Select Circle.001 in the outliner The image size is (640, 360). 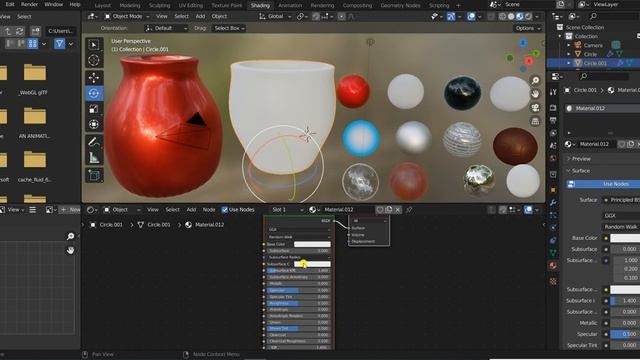[595, 63]
